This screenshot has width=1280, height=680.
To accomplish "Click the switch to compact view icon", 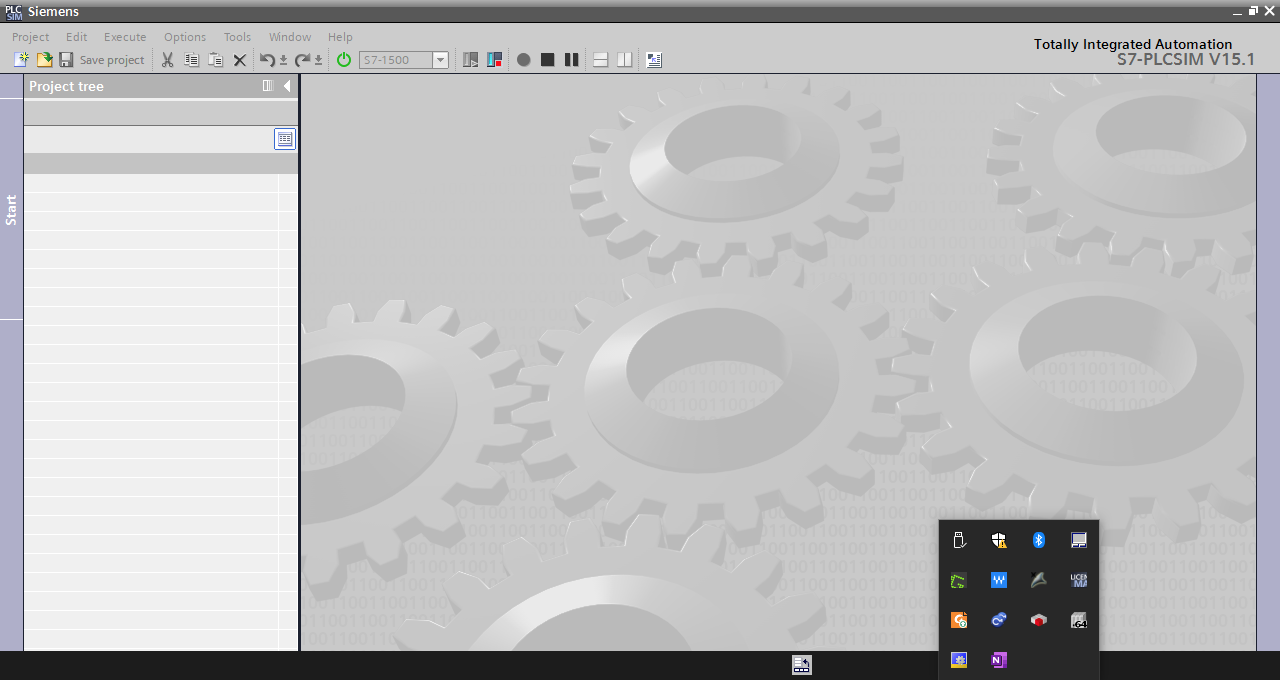I will coord(654,60).
